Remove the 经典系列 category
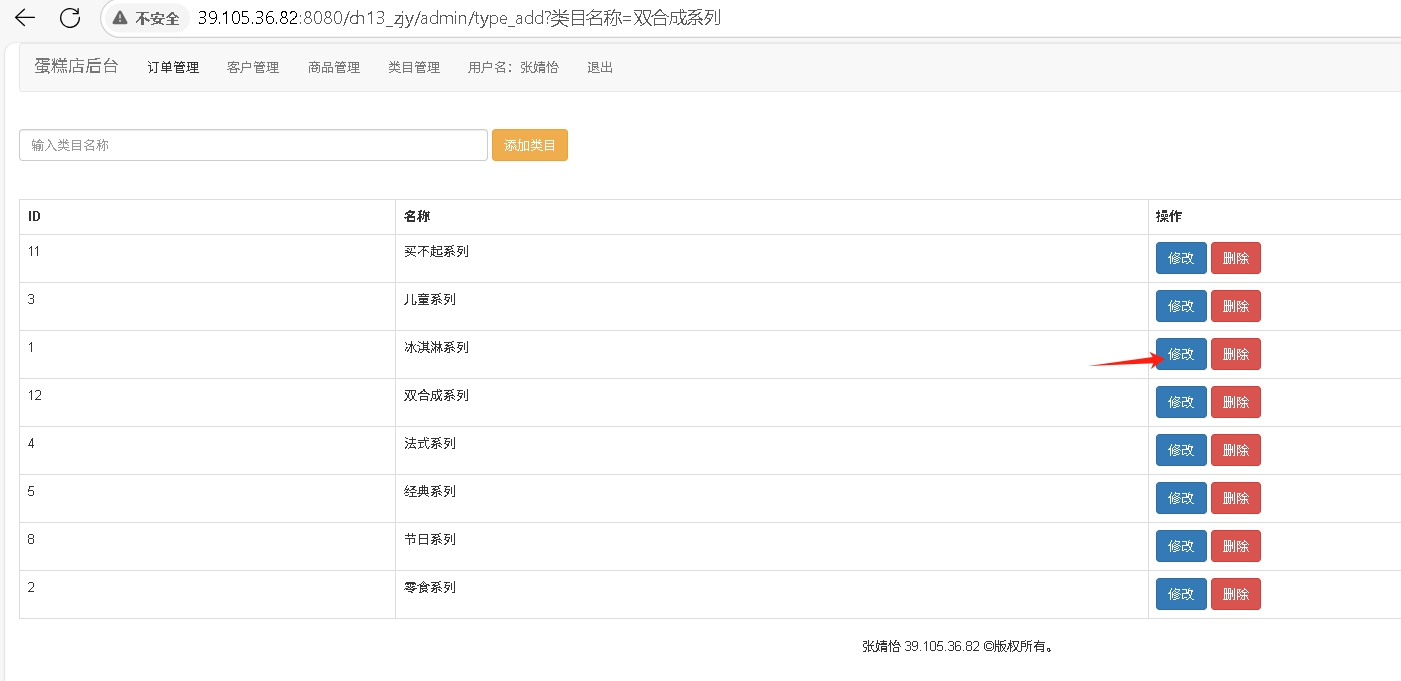Image resolution: width=1401 pixels, height=681 pixels. pyautogui.click(x=1235, y=498)
